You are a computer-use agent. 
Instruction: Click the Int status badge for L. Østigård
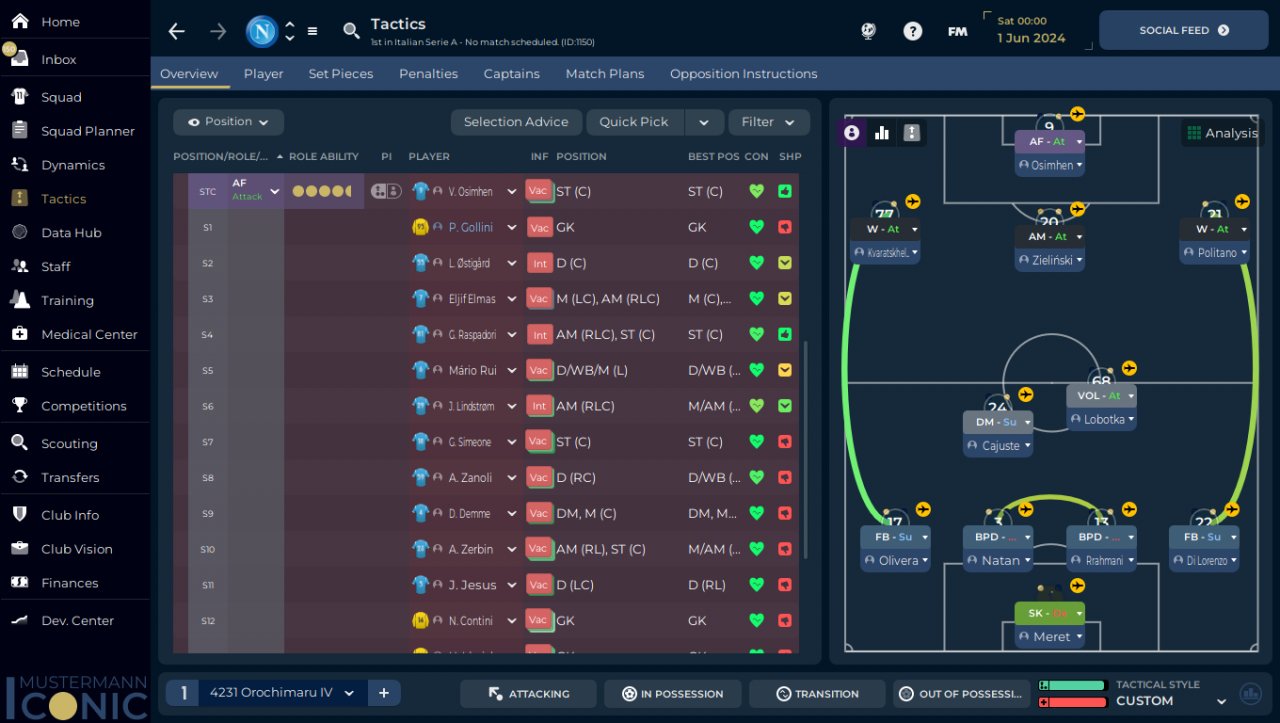pos(540,264)
